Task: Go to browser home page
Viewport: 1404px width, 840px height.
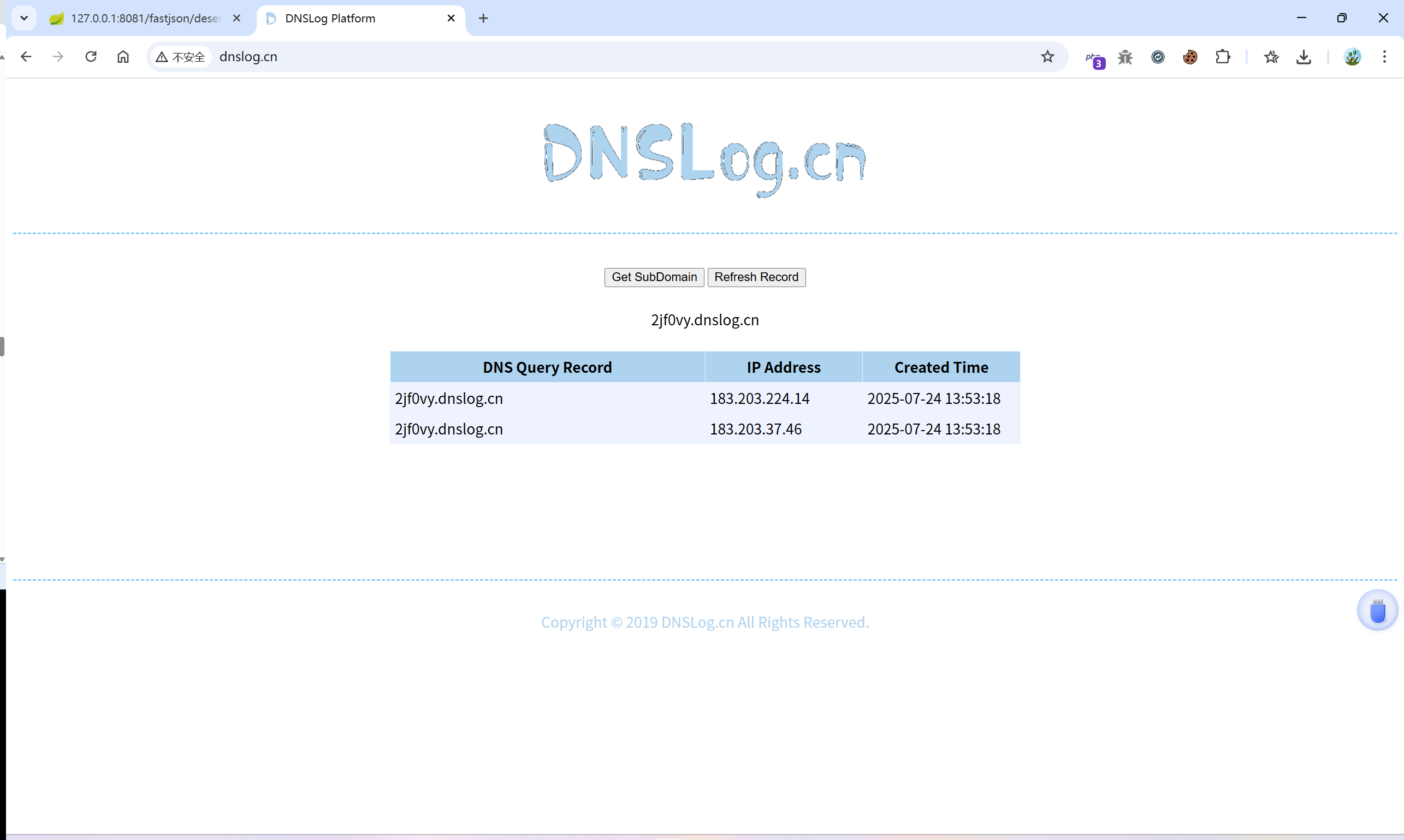Action: (x=123, y=57)
